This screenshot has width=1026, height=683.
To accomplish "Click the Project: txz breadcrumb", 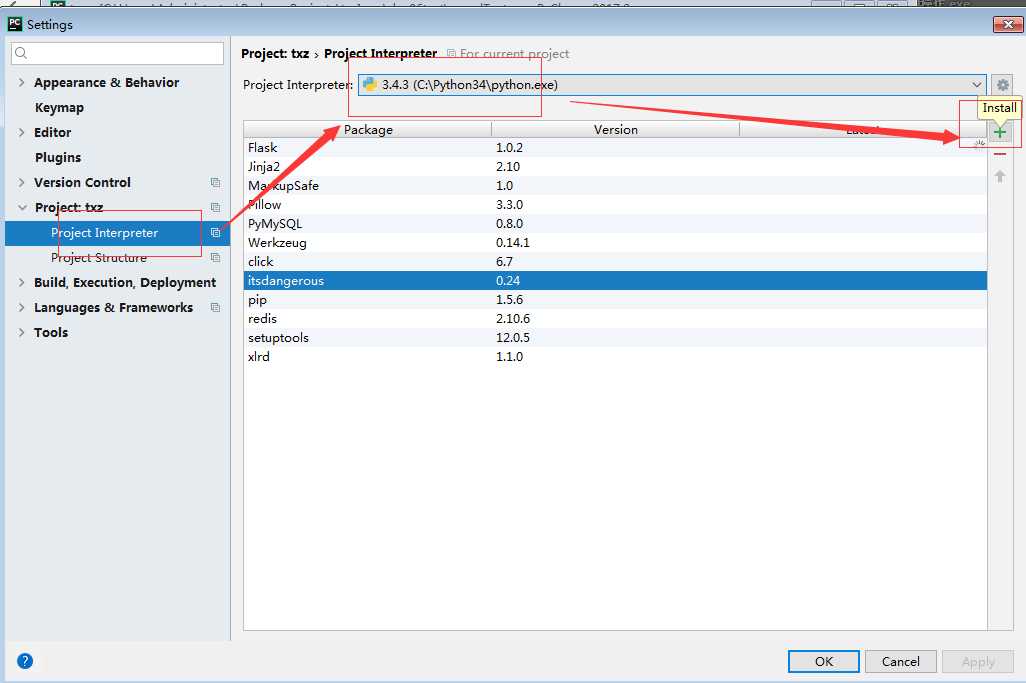I will (275, 54).
